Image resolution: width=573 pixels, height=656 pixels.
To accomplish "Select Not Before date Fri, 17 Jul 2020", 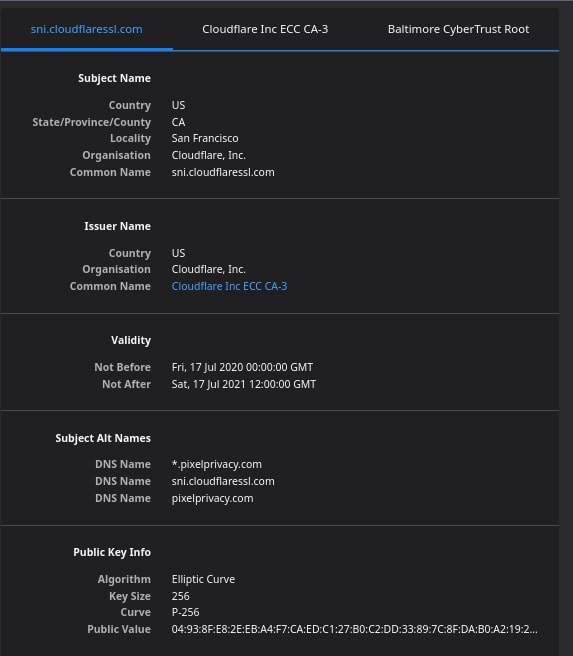I will click(242, 367).
